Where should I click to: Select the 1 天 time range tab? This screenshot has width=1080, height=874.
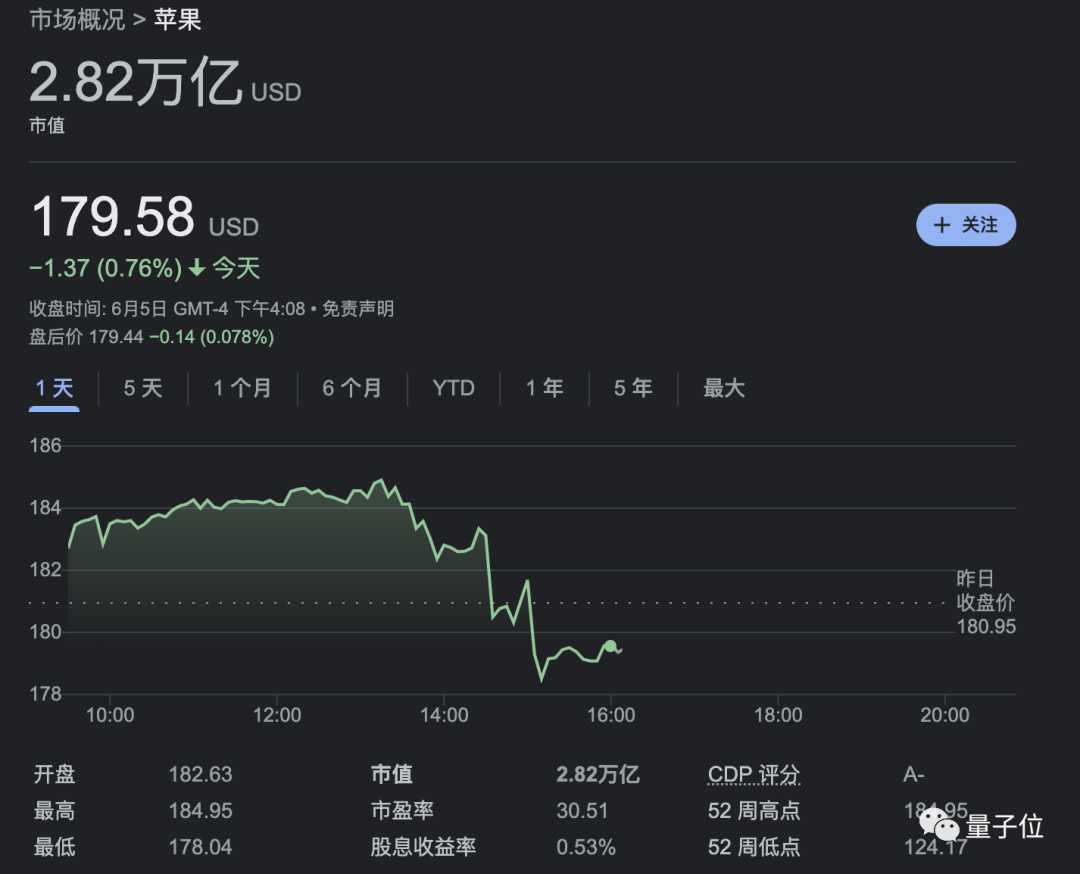(x=55, y=388)
